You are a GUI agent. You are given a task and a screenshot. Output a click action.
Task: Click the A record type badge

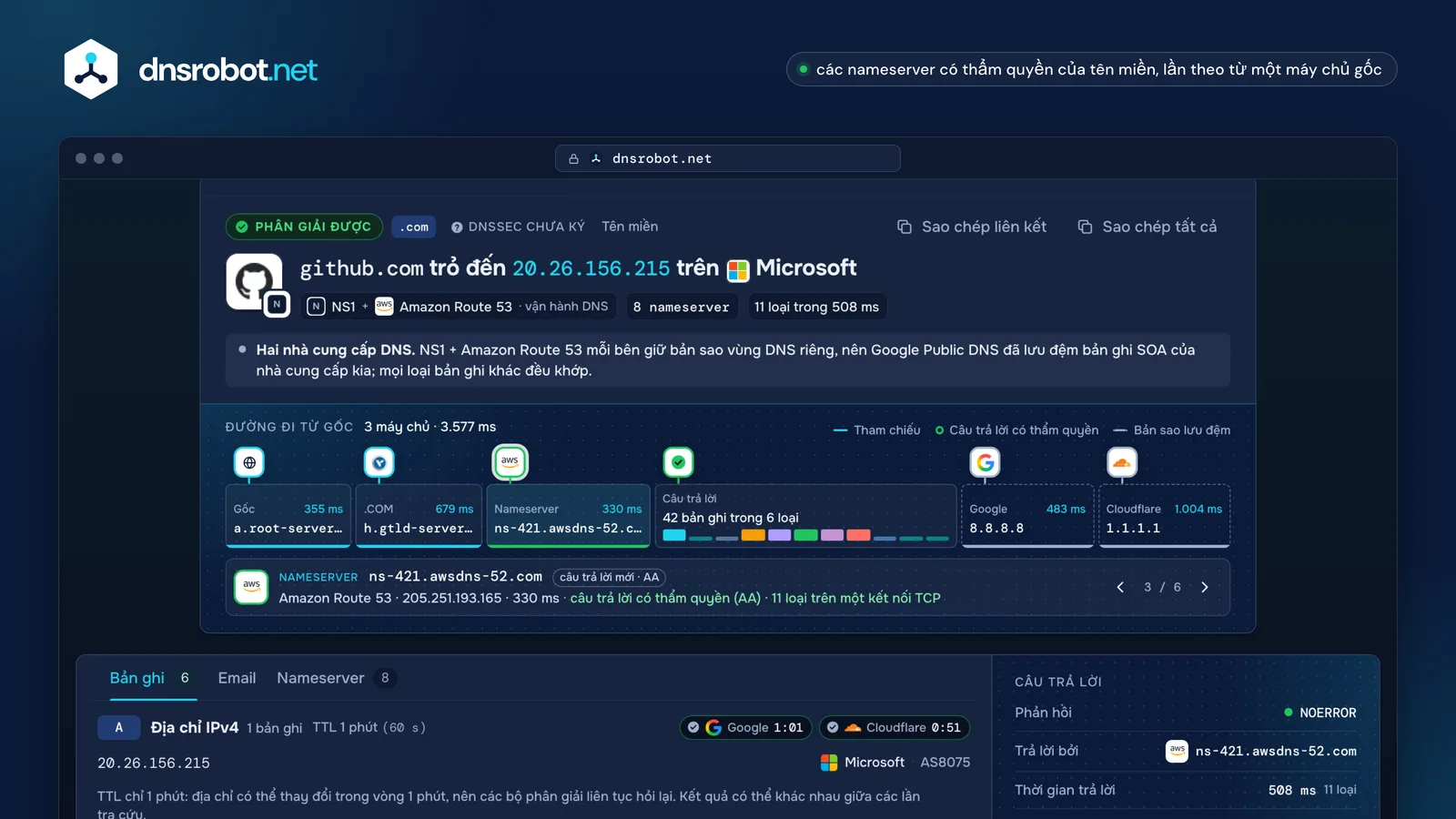point(118,727)
